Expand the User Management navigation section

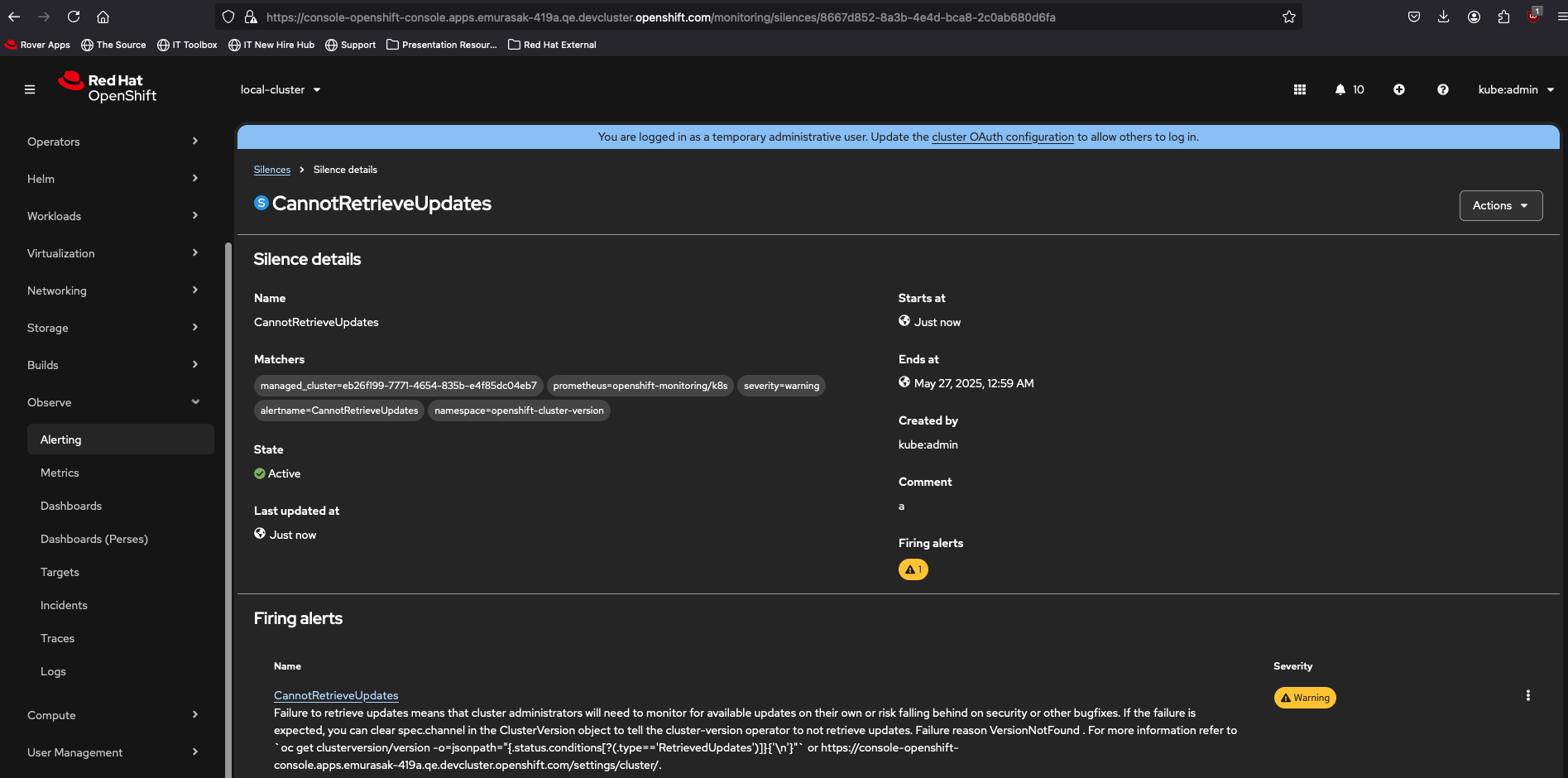(x=113, y=752)
